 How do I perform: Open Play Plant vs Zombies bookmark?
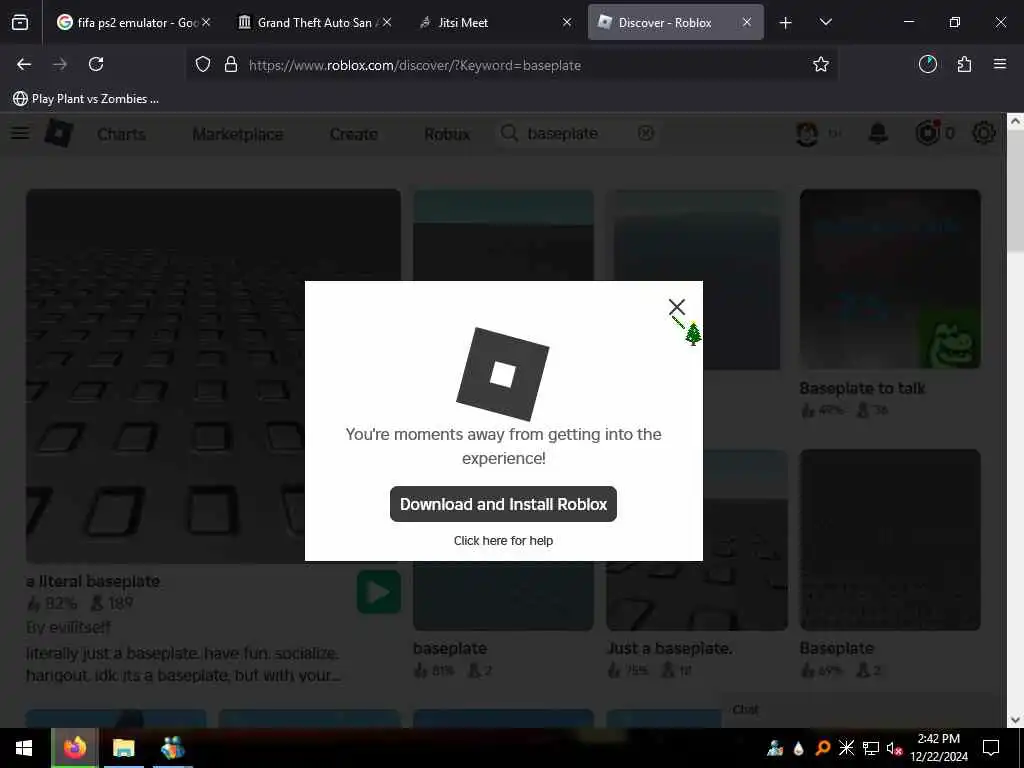pos(86,99)
